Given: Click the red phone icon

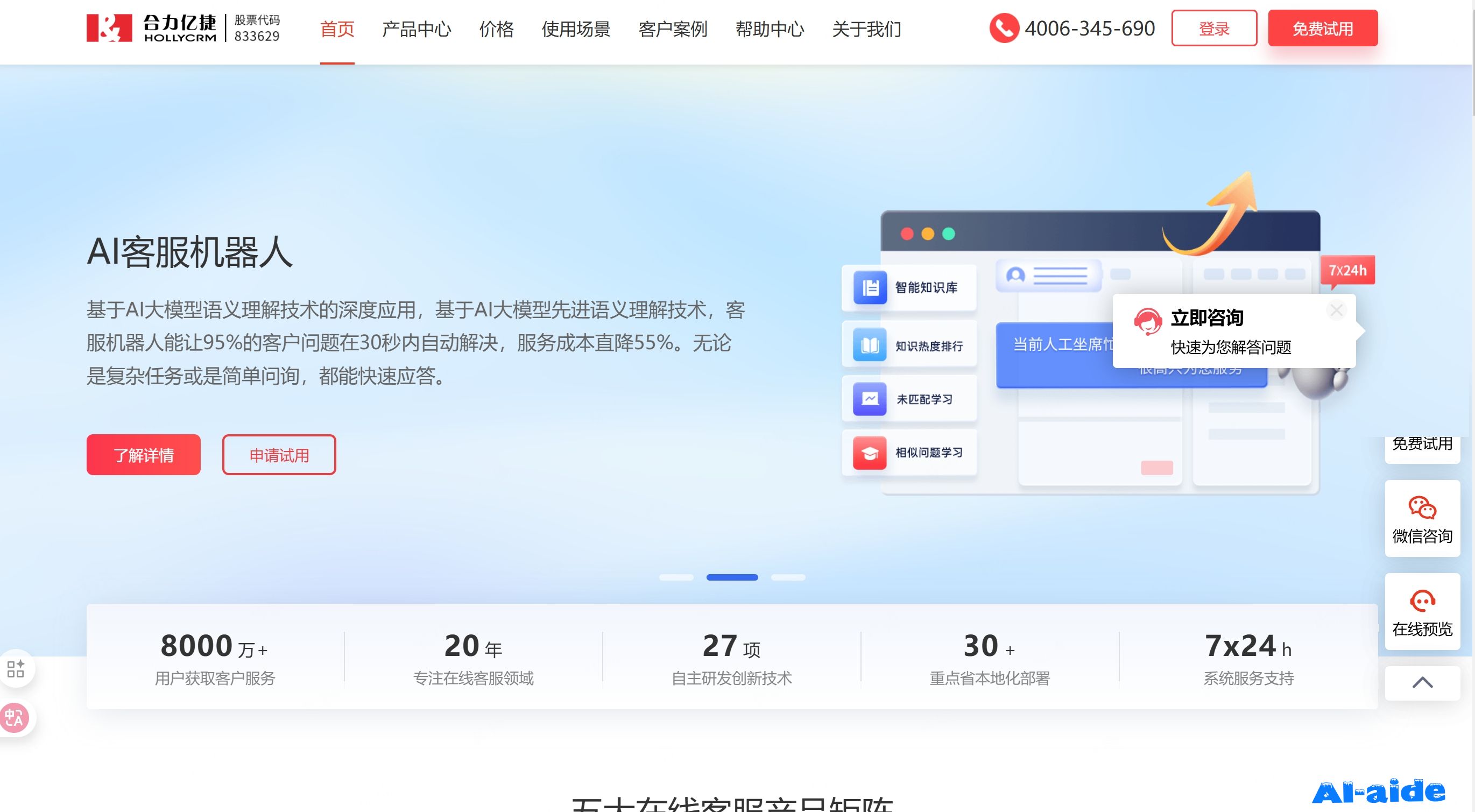Looking at the screenshot, I should (1004, 28).
